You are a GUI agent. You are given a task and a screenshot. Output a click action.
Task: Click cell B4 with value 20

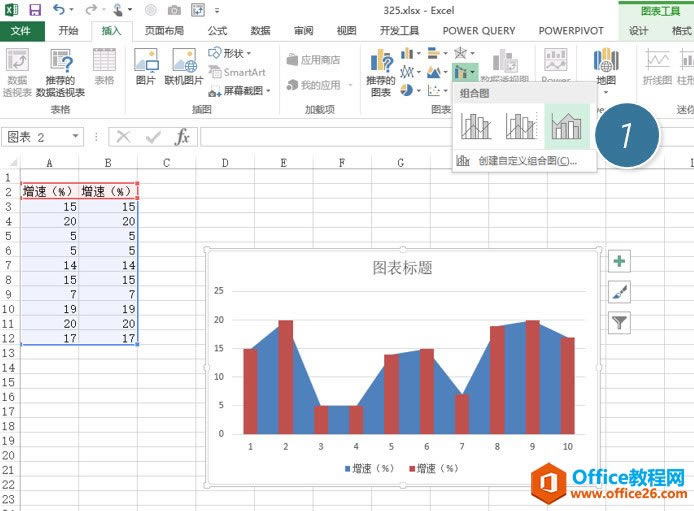click(x=108, y=221)
